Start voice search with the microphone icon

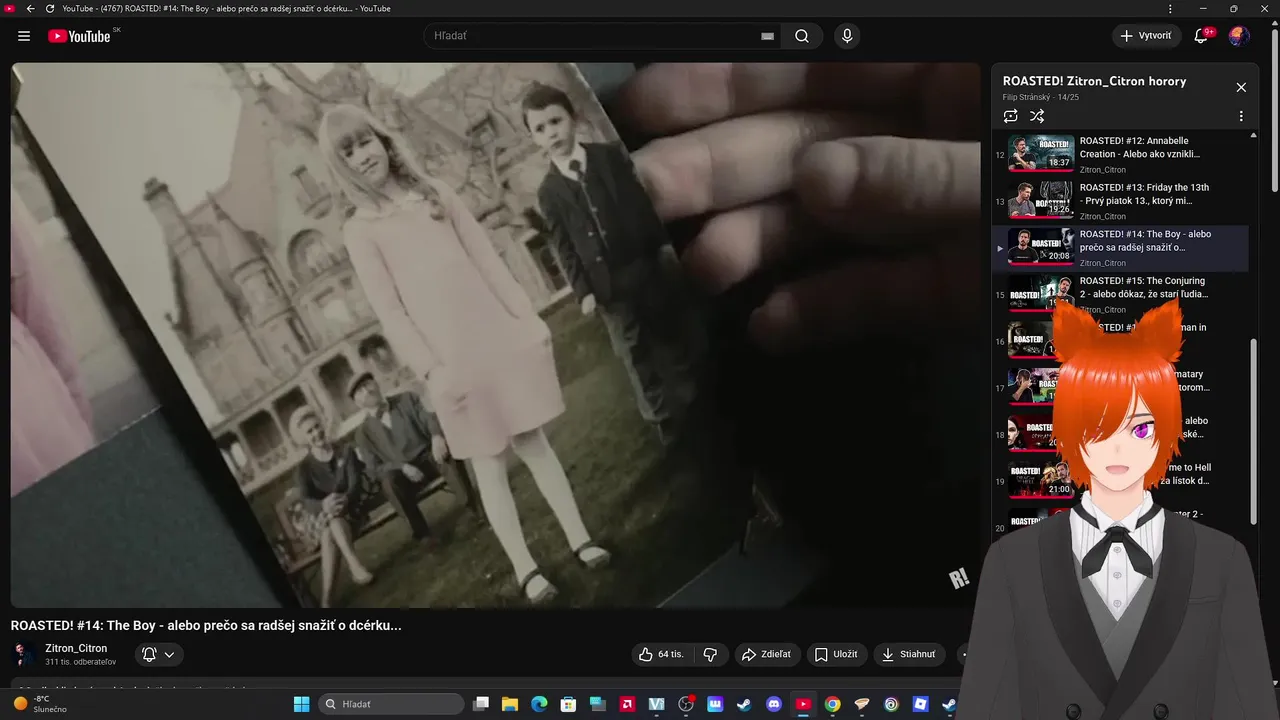[847, 36]
